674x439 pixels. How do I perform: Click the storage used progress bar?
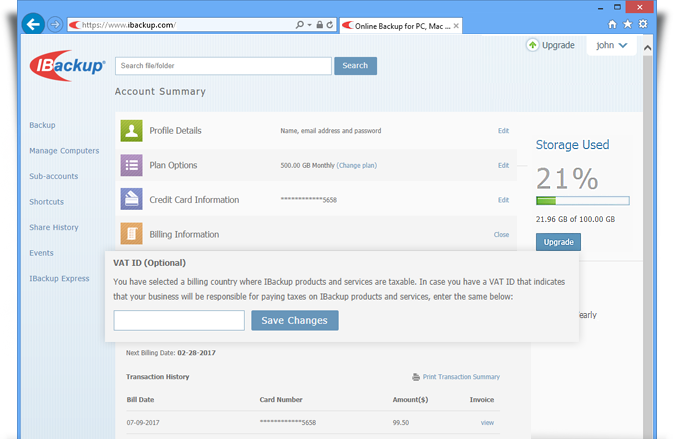pyautogui.click(x=583, y=200)
